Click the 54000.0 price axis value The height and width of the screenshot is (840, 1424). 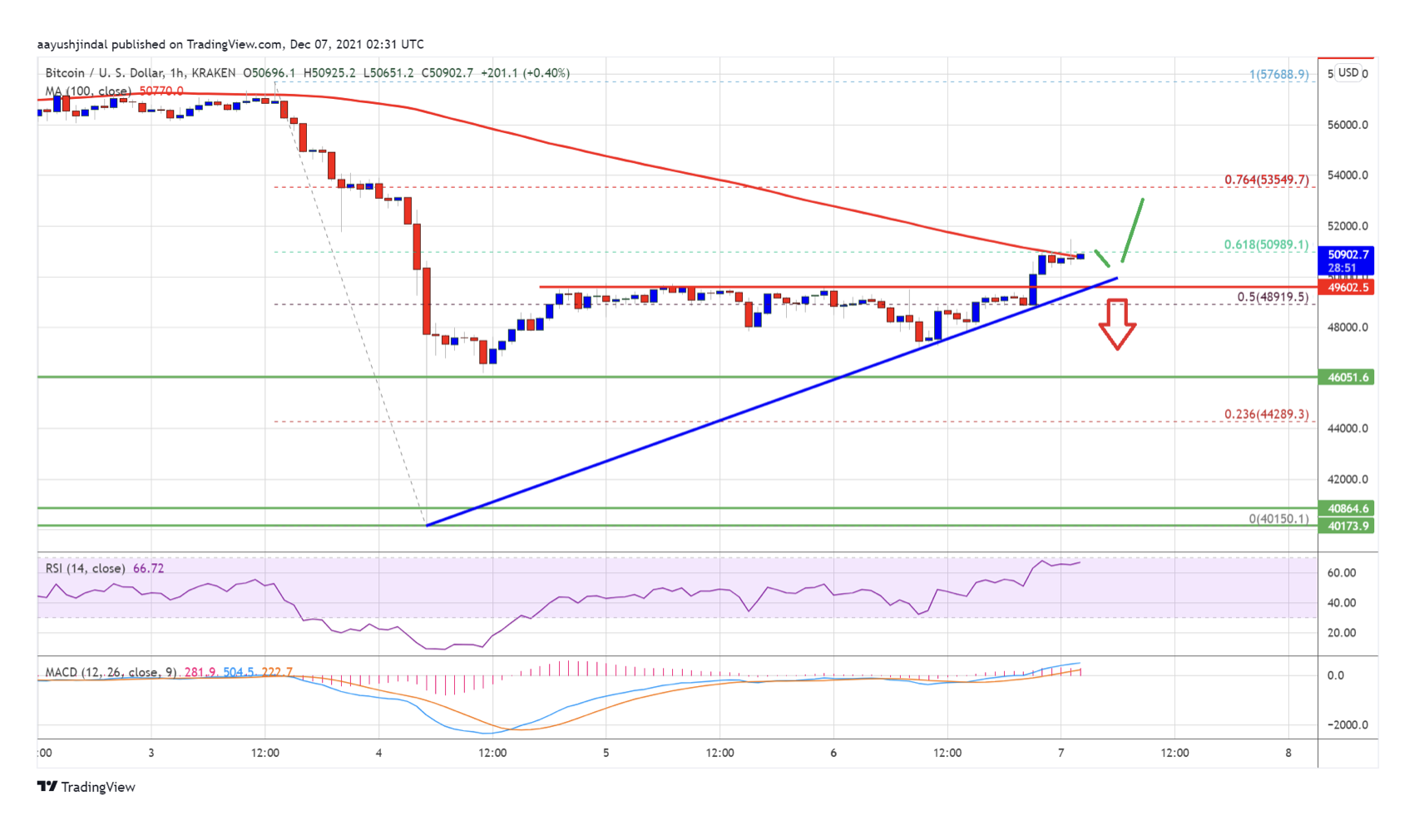tap(1347, 175)
